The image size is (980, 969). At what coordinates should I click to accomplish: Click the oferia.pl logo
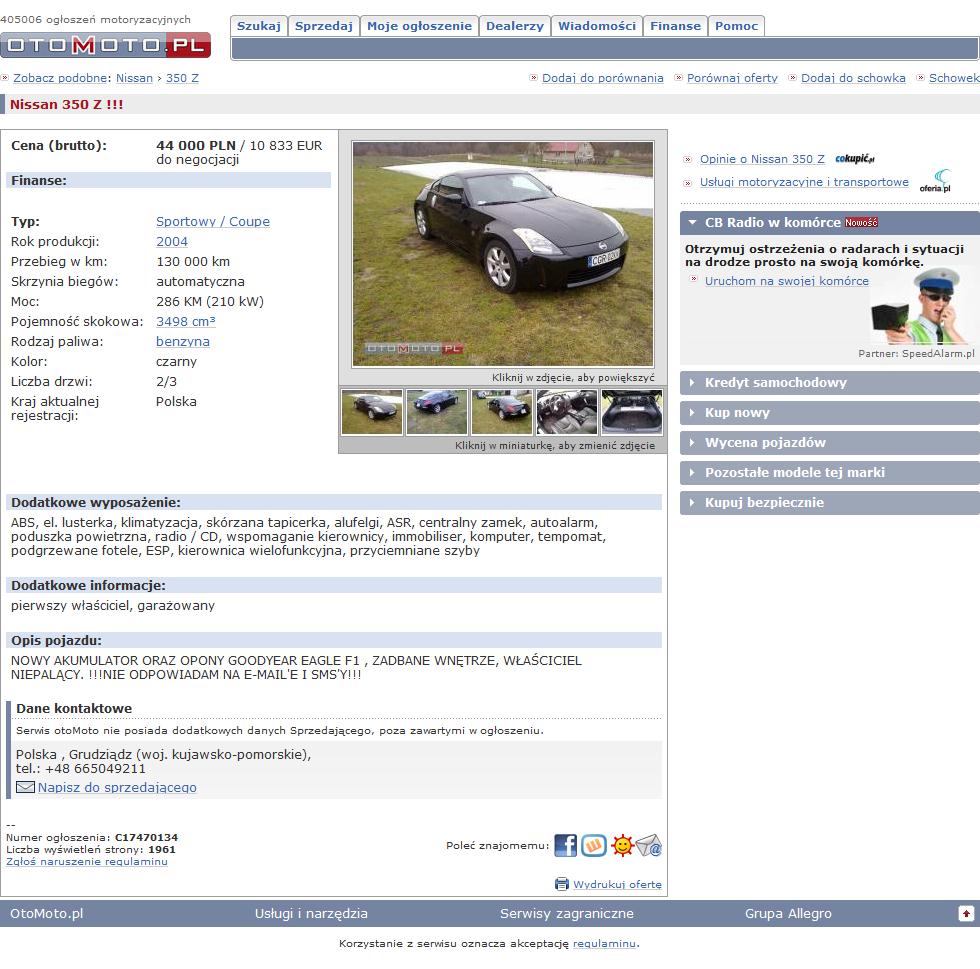pos(935,181)
